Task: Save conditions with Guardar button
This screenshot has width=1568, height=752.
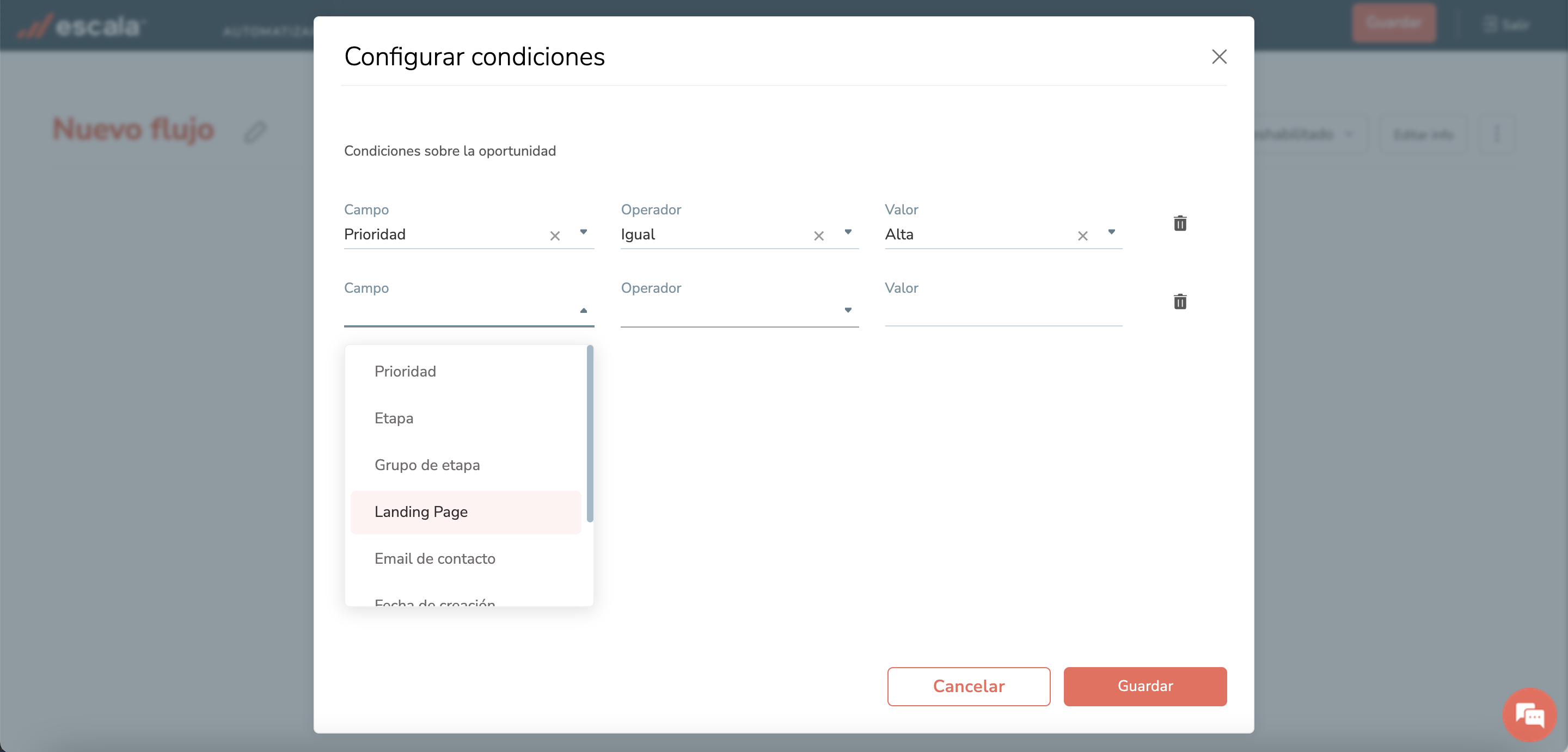Action: (1144, 686)
